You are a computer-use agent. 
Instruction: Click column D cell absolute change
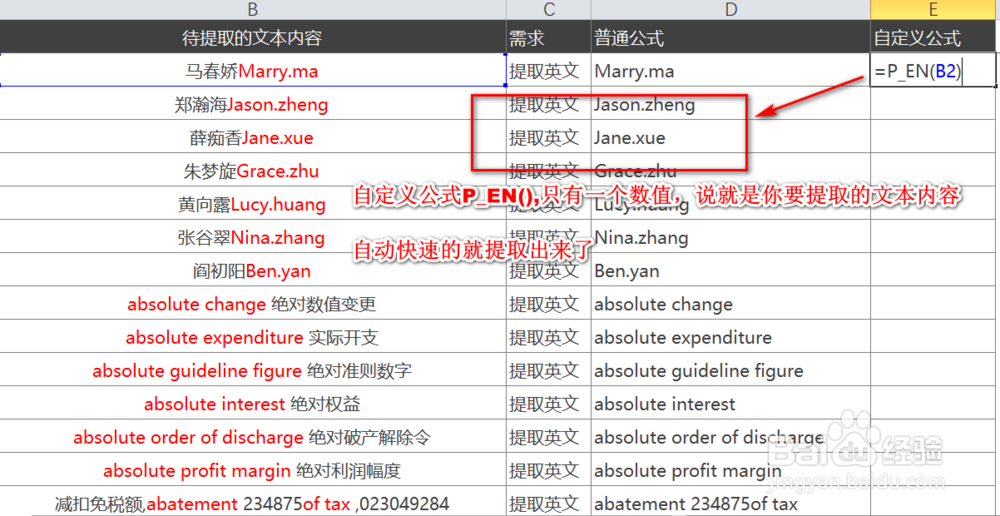click(x=731, y=304)
